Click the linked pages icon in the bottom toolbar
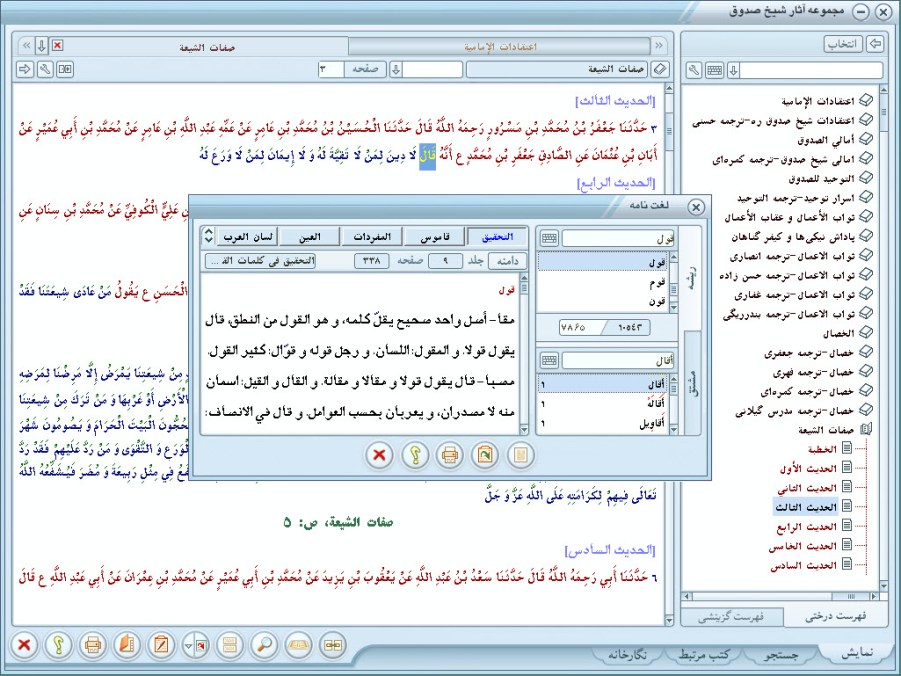Viewport: 901px width, 676px height. 333,645
